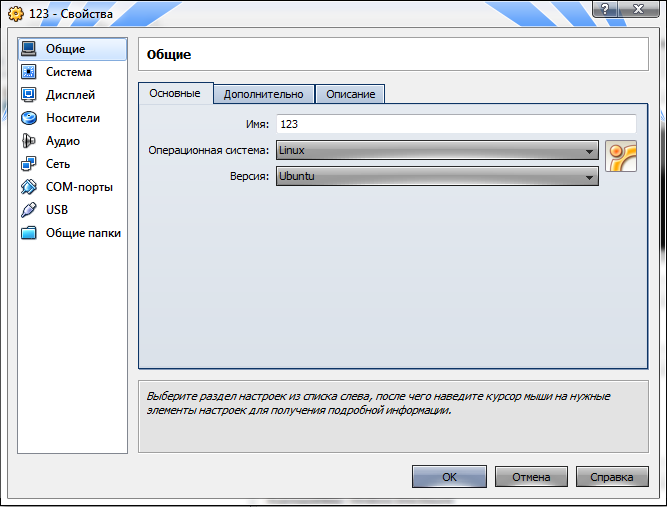Open the Дополнительно tab
The image size is (667, 507).
264,94
